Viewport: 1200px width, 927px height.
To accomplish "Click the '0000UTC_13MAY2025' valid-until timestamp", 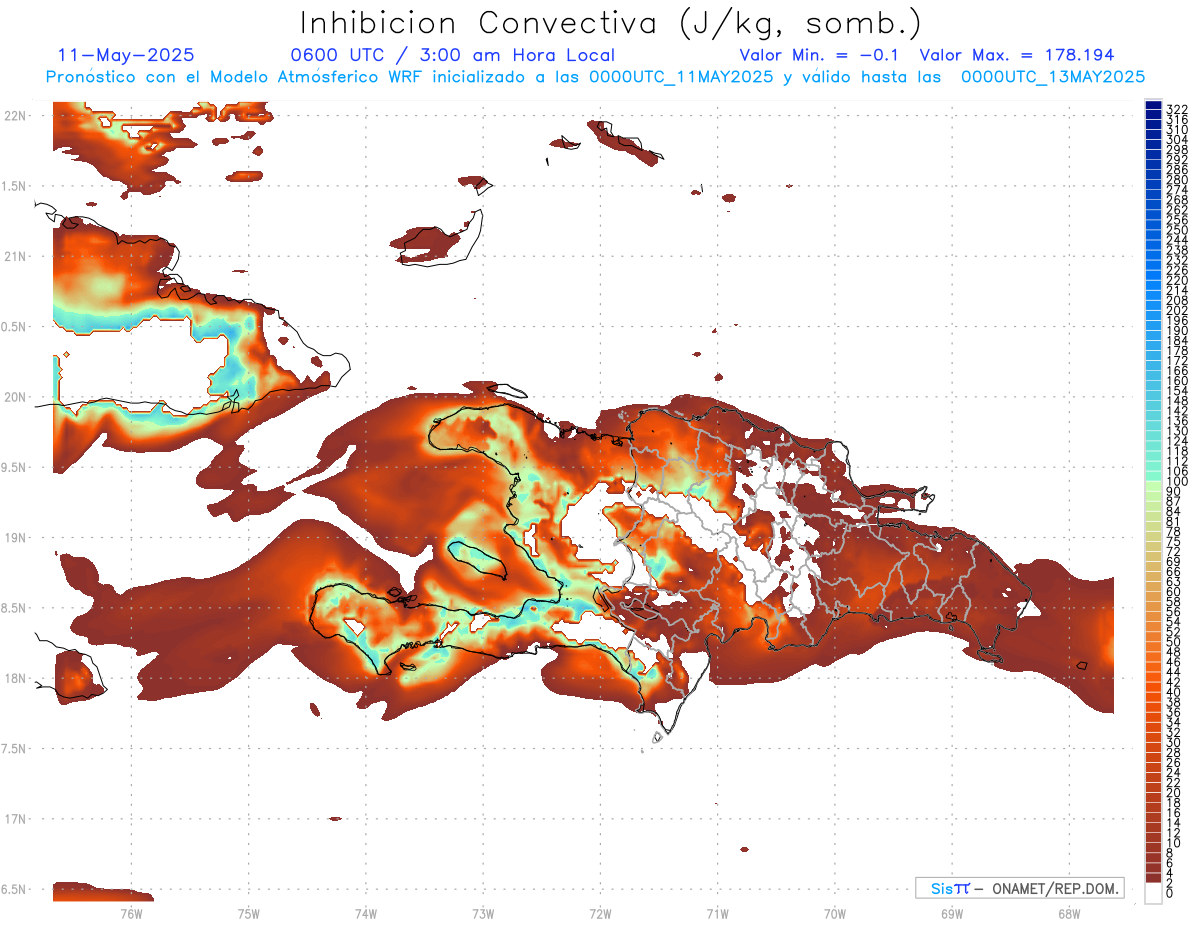I will [x=1052, y=76].
